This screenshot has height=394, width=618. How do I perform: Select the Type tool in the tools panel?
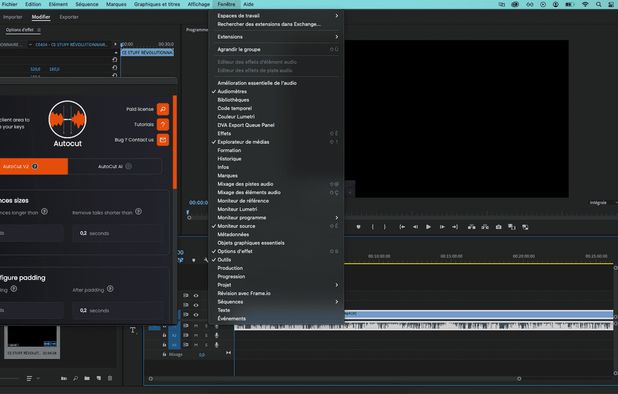coord(133,330)
